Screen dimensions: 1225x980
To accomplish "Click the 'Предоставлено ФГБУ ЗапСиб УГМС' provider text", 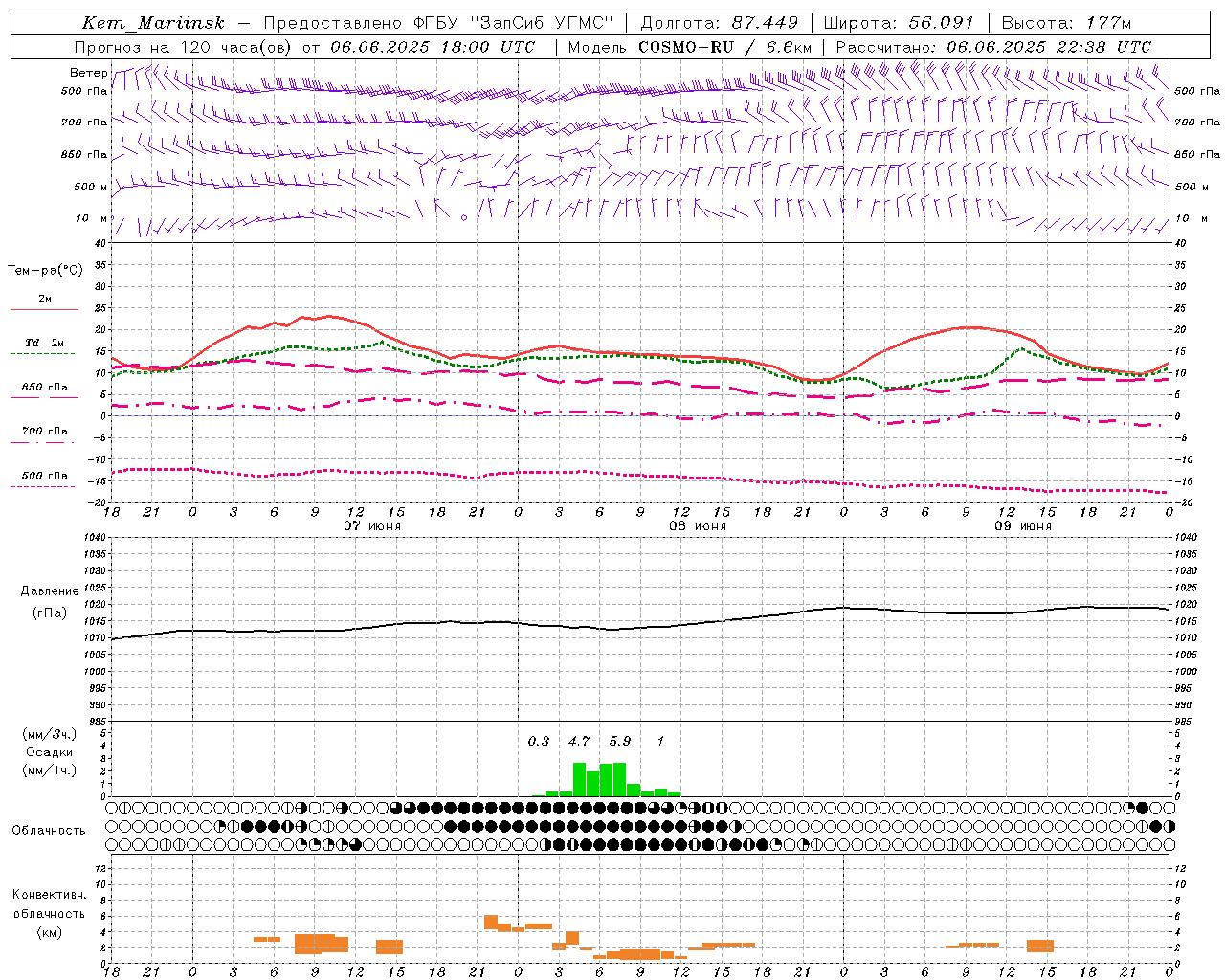I will click(438, 23).
